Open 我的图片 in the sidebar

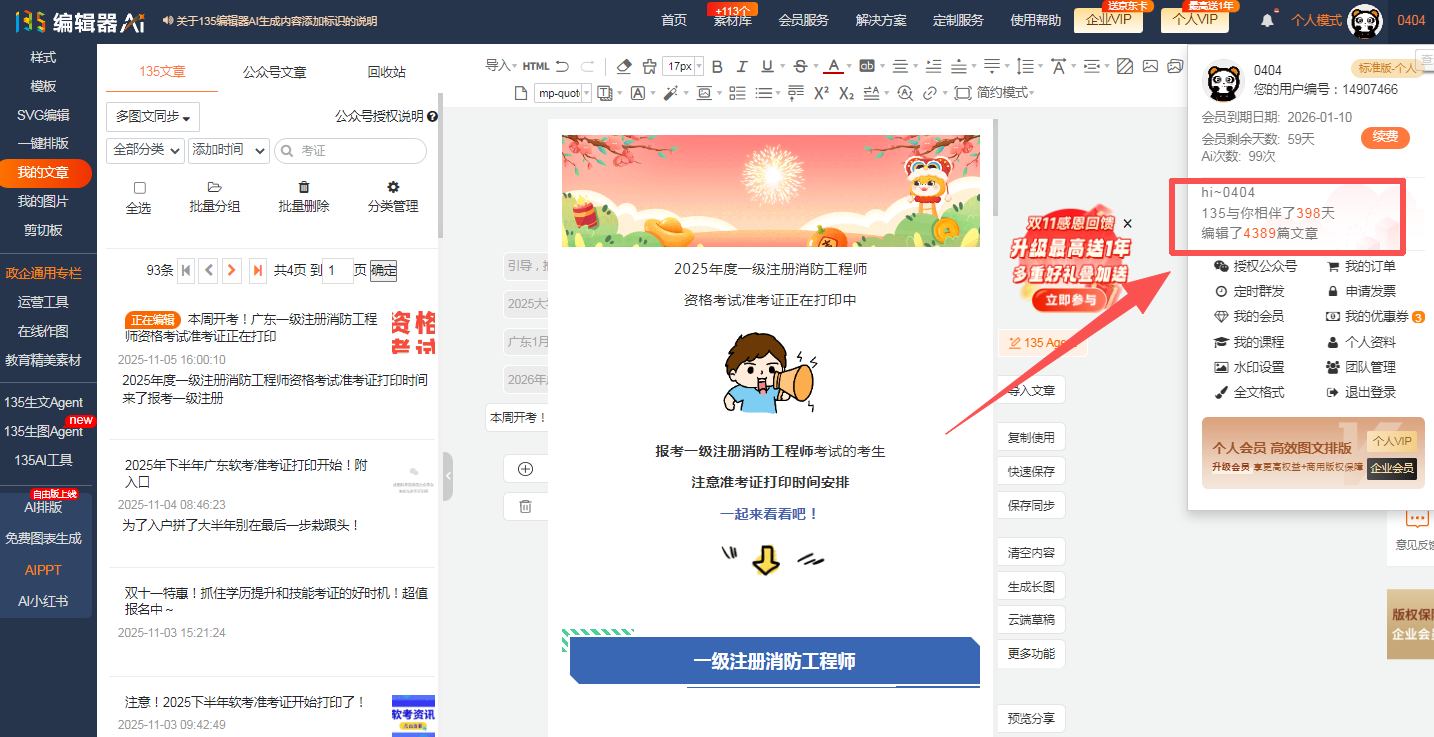[43, 201]
